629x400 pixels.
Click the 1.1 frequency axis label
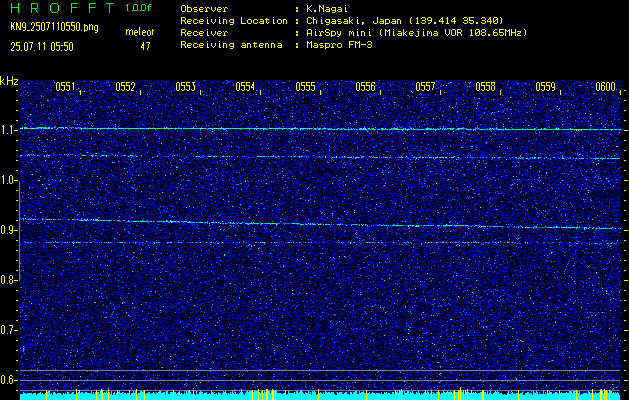click(8, 130)
